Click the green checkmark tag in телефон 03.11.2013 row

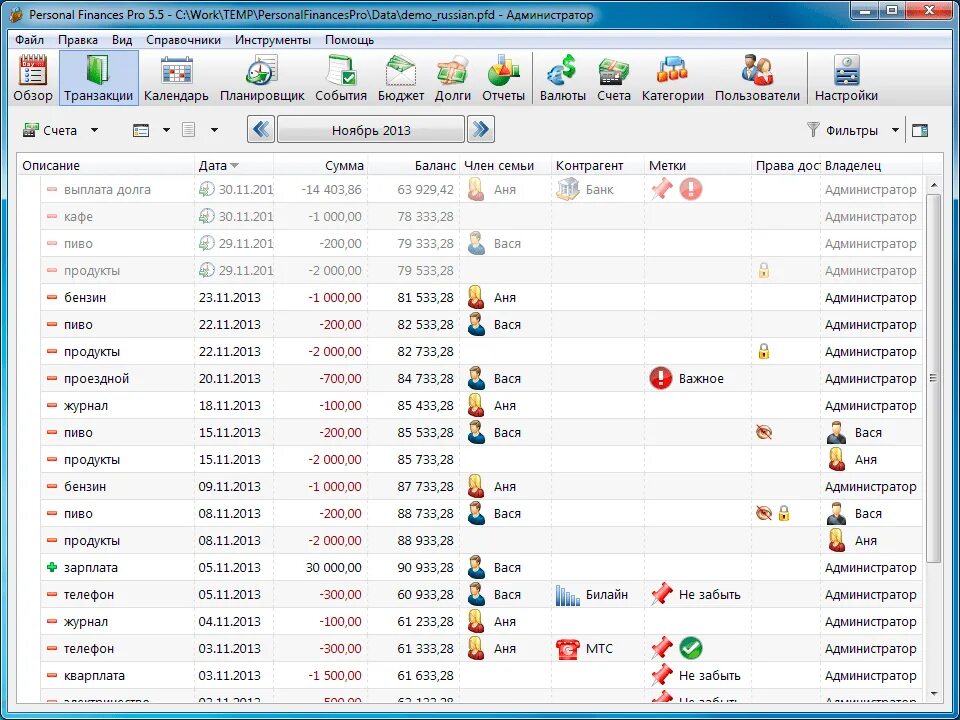click(x=691, y=648)
